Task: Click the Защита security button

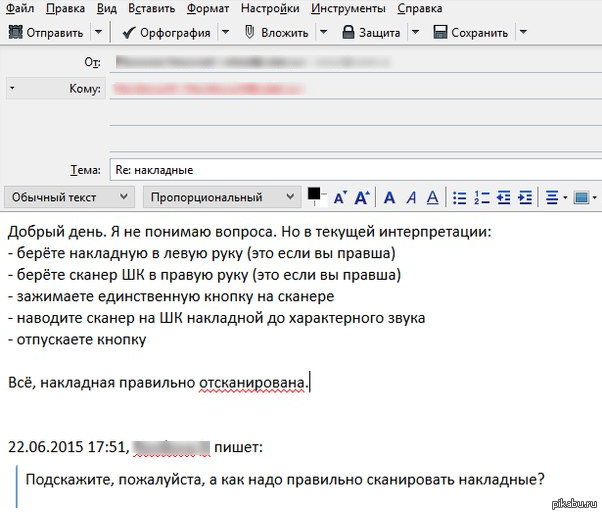Action: pyautogui.click(x=371, y=33)
